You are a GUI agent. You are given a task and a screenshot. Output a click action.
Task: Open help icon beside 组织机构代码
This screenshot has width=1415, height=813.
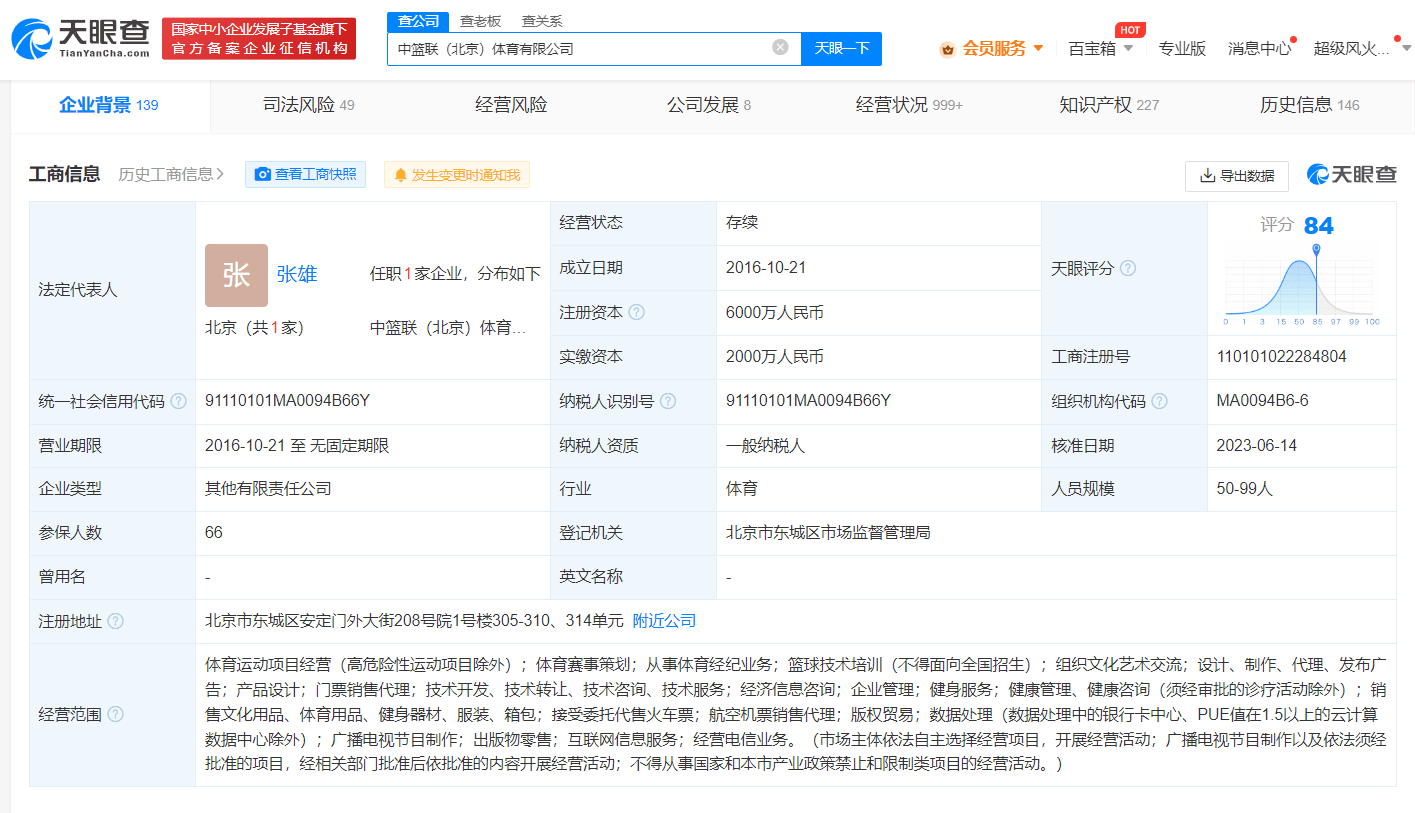(1159, 401)
